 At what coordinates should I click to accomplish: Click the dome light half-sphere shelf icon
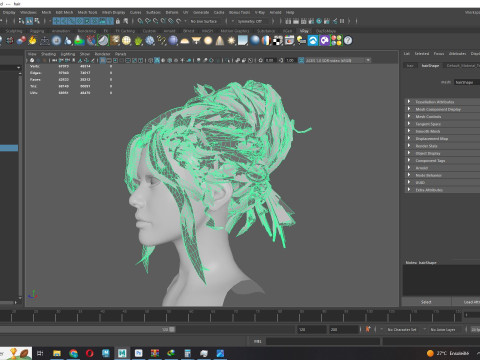click(x=184, y=41)
